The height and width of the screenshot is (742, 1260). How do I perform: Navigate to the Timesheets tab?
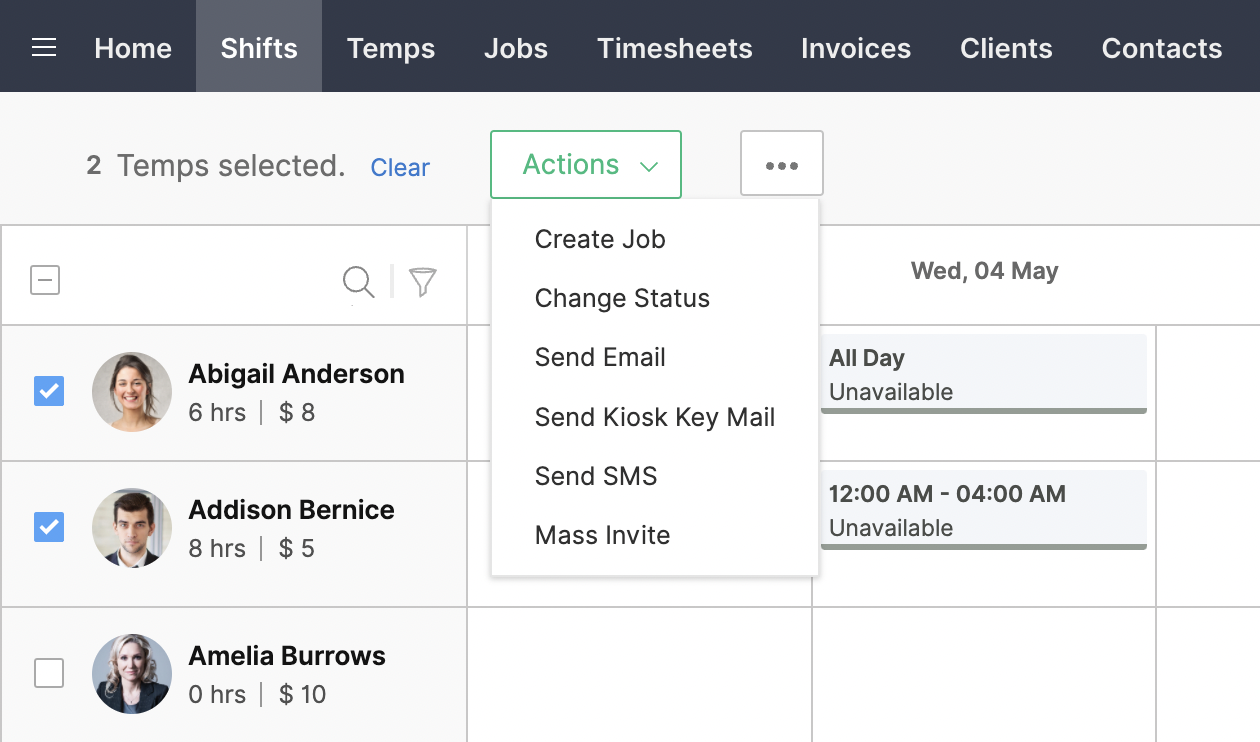(x=674, y=46)
